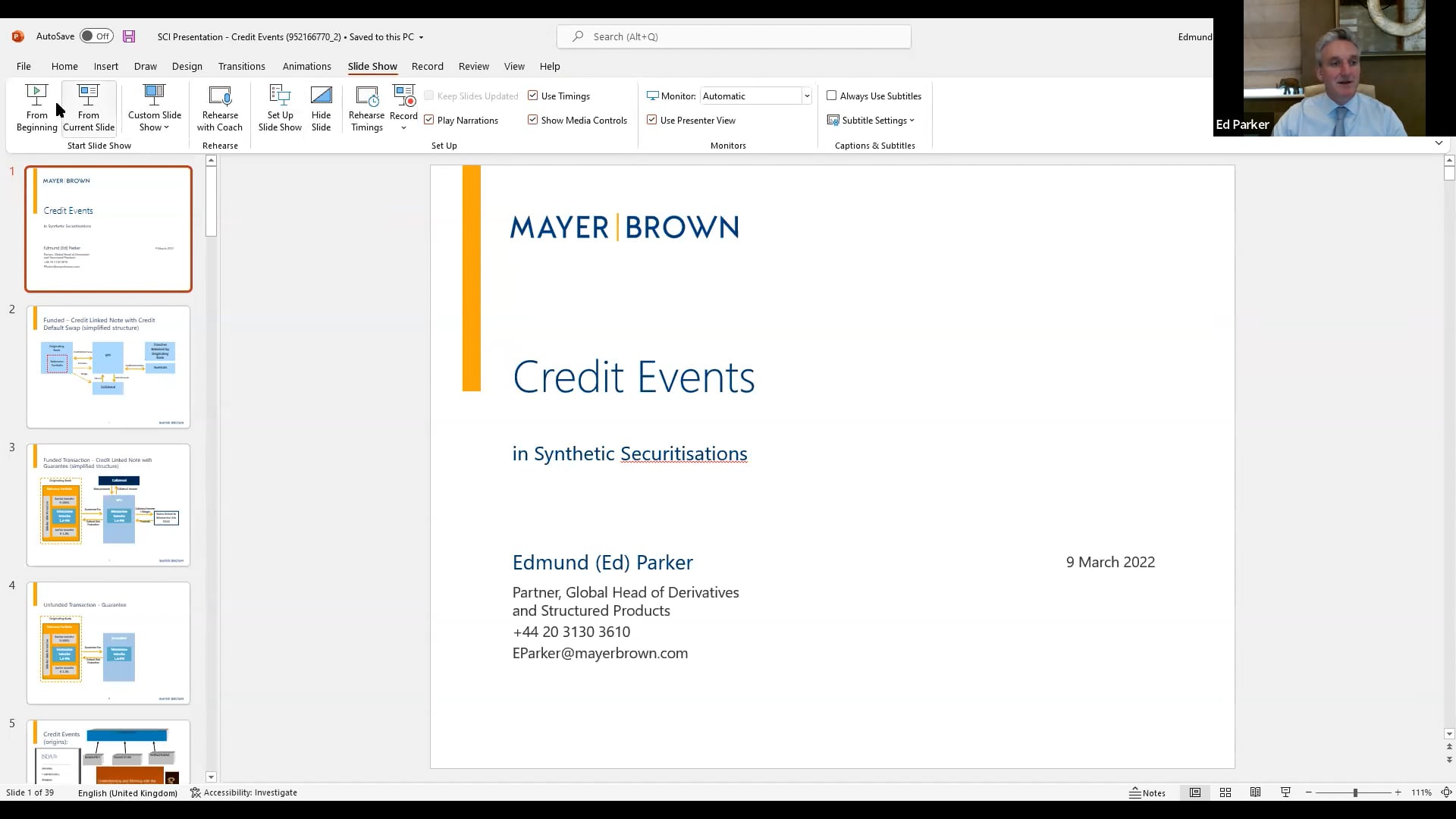
Task: Click Rehearse Timings icon
Action: tap(366, 107)
